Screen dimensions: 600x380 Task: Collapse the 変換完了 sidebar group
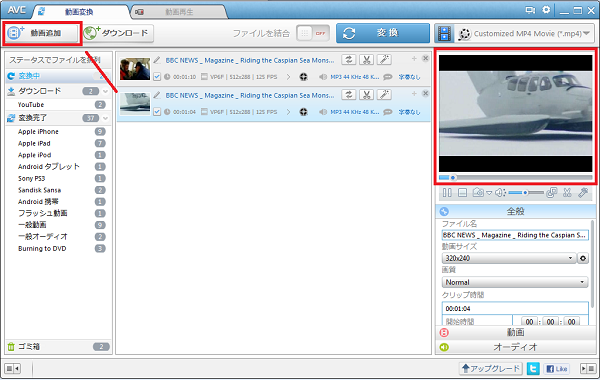106,118
